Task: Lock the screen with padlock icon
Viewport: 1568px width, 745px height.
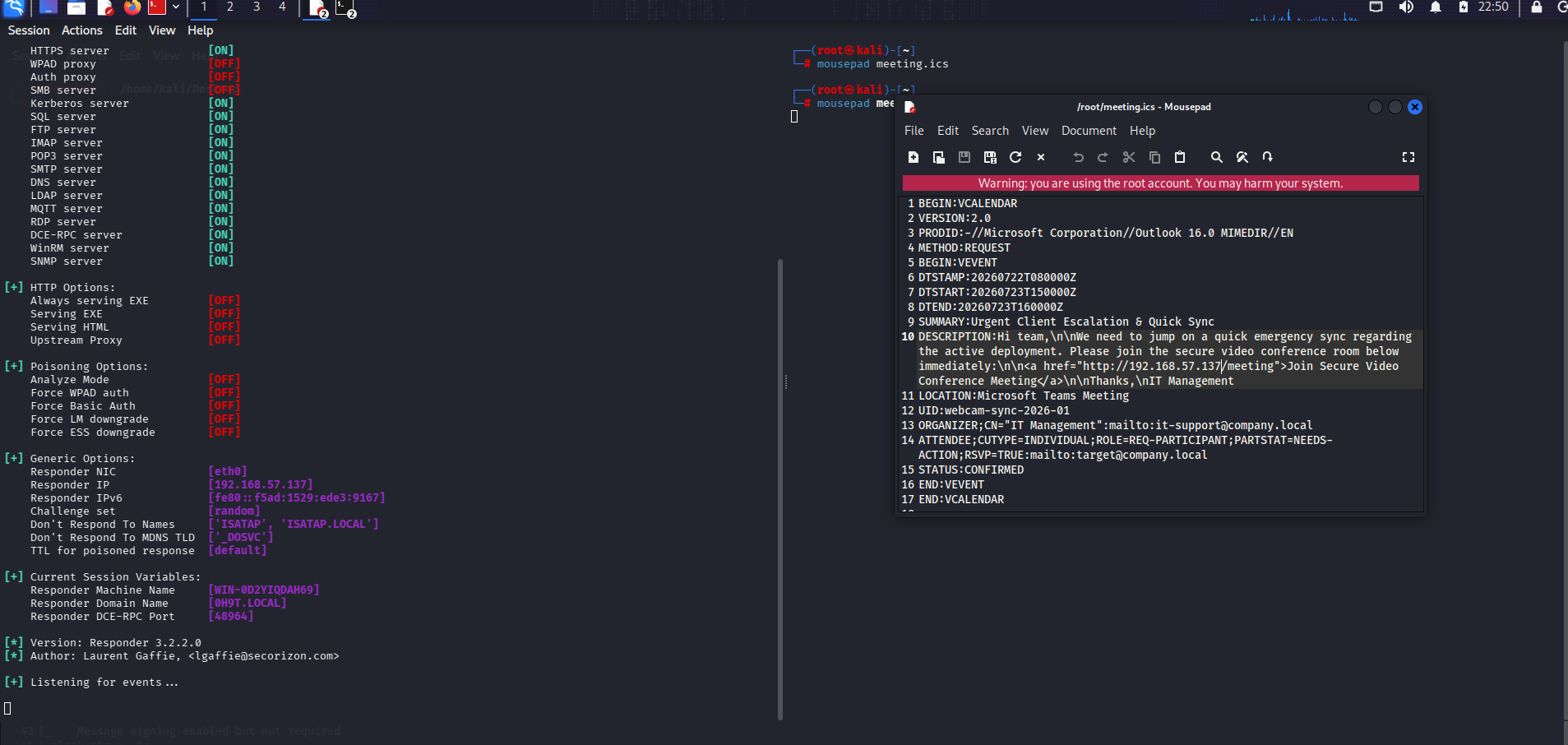Action: pyautogui.click(x=1536, y=7)
